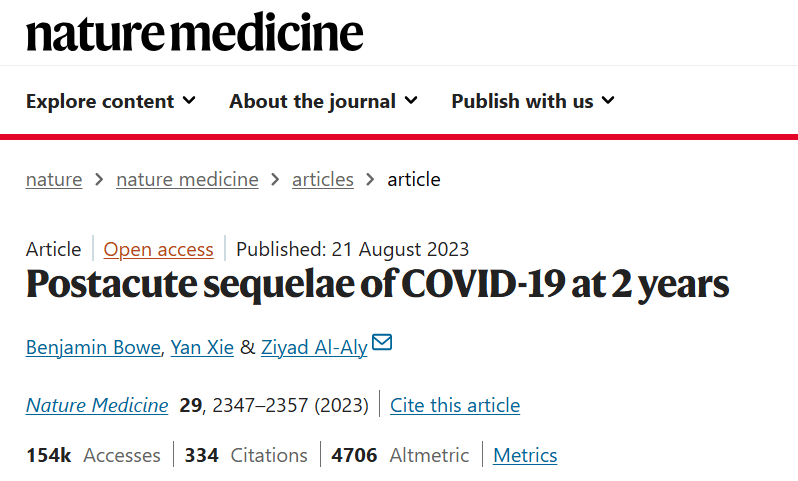
Task: Open the Metrics link
Action: (525, 455)
